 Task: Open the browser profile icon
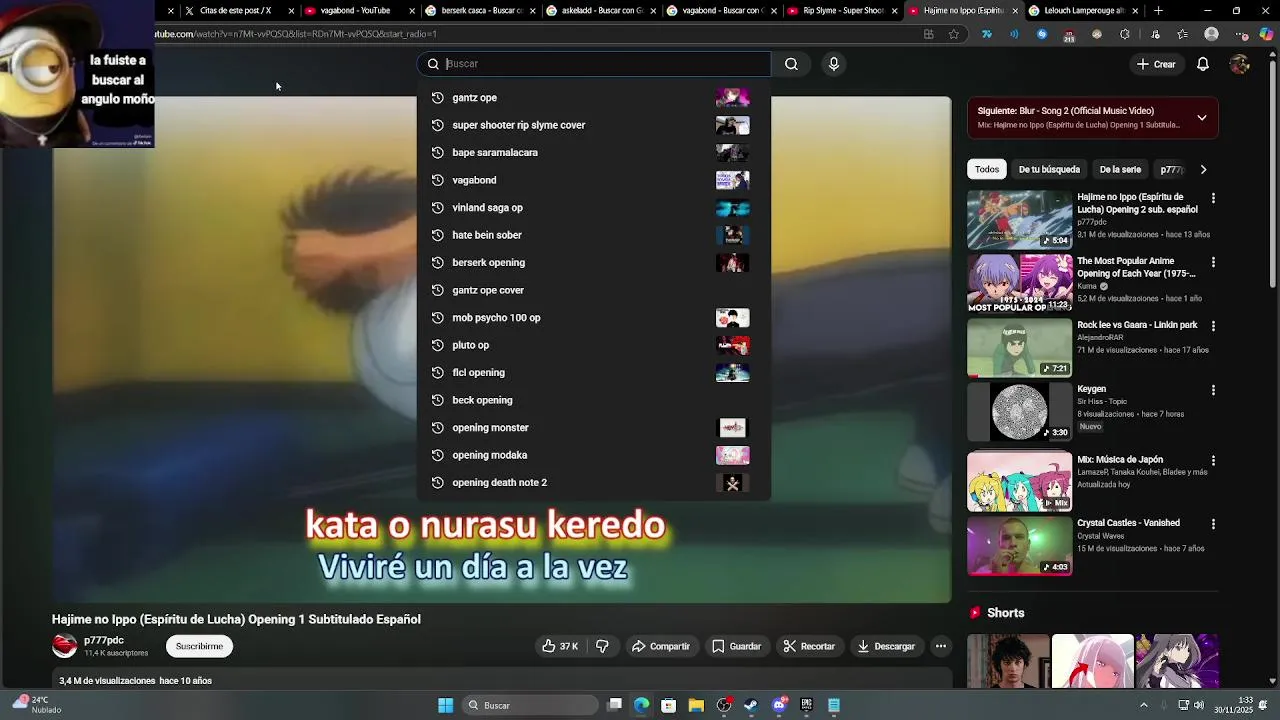[x=1211, y=34]
